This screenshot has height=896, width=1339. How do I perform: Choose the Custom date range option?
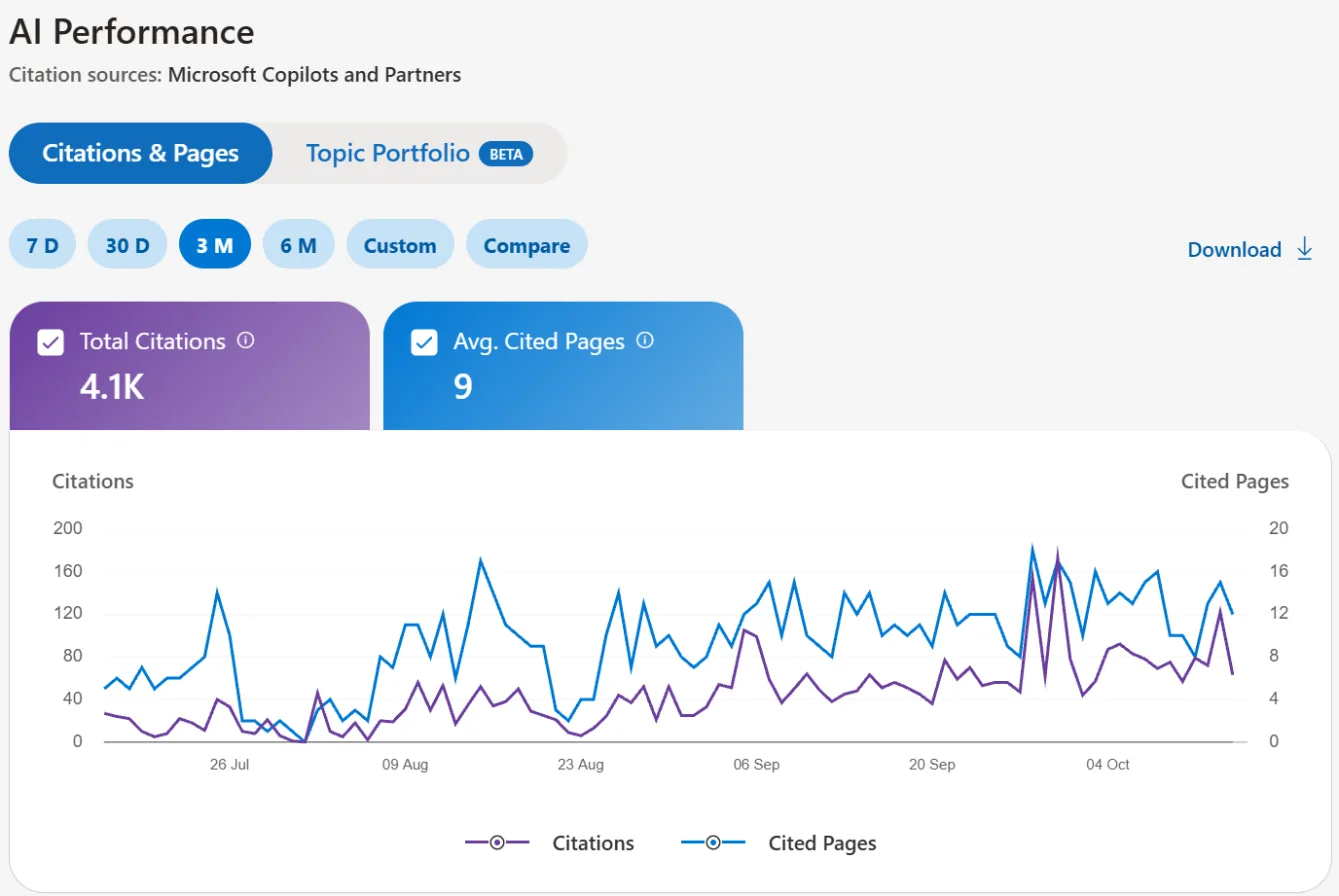click(x=400, y=245)
